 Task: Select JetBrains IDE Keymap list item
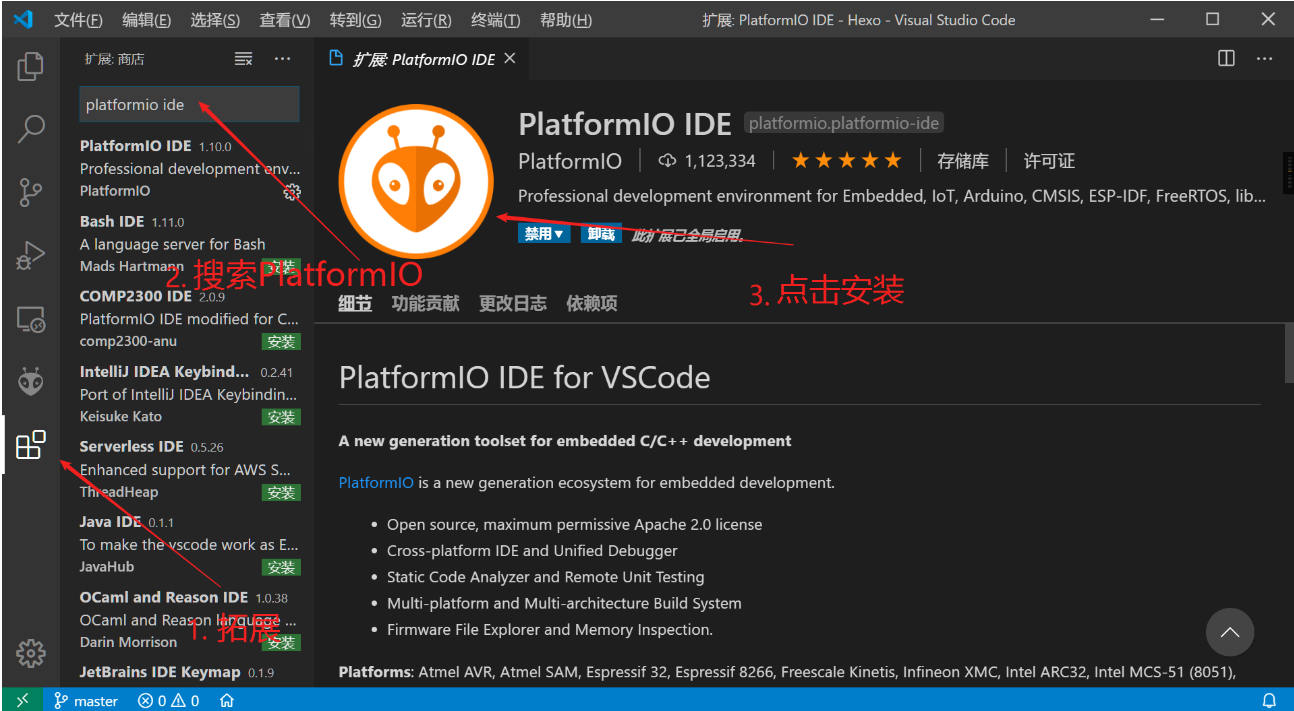[187, 673]
